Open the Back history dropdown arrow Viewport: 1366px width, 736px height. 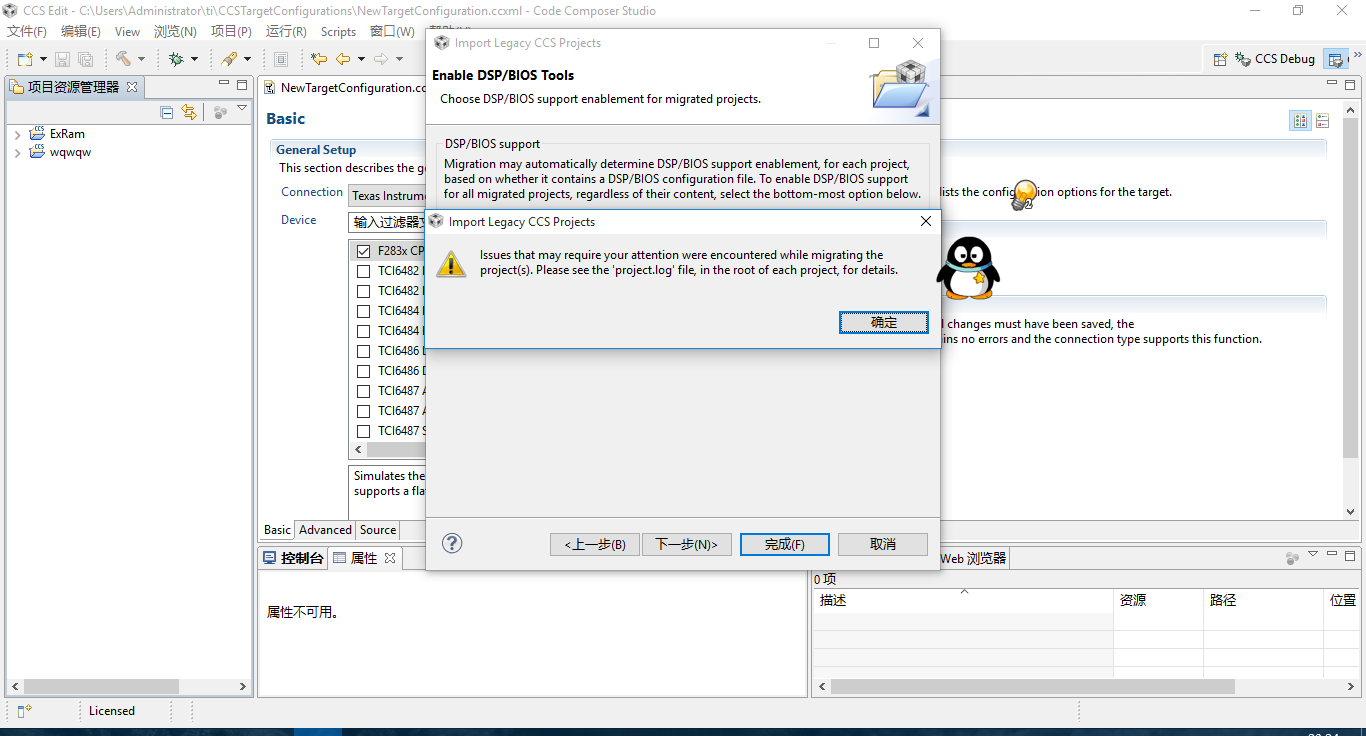360,60
